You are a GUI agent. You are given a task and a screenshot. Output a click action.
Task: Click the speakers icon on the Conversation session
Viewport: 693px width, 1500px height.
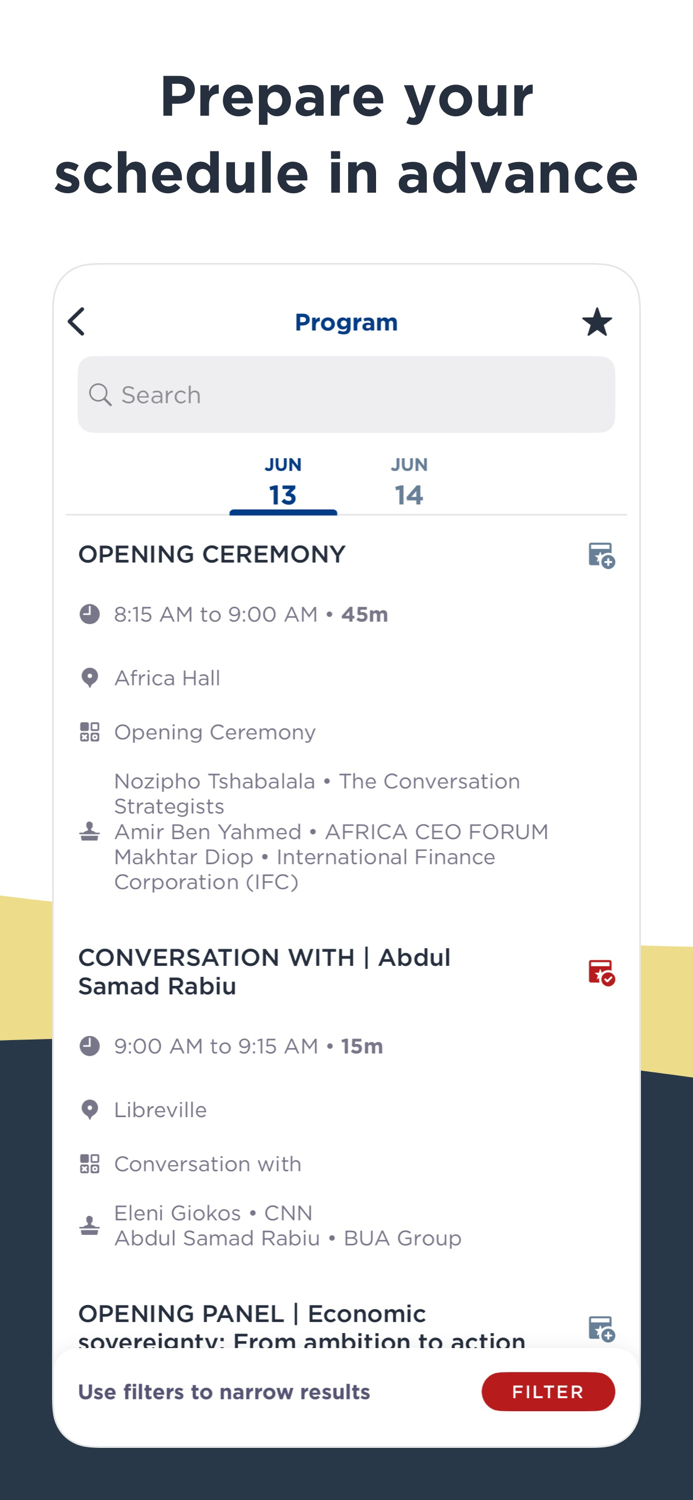[x=89, y=1225]
